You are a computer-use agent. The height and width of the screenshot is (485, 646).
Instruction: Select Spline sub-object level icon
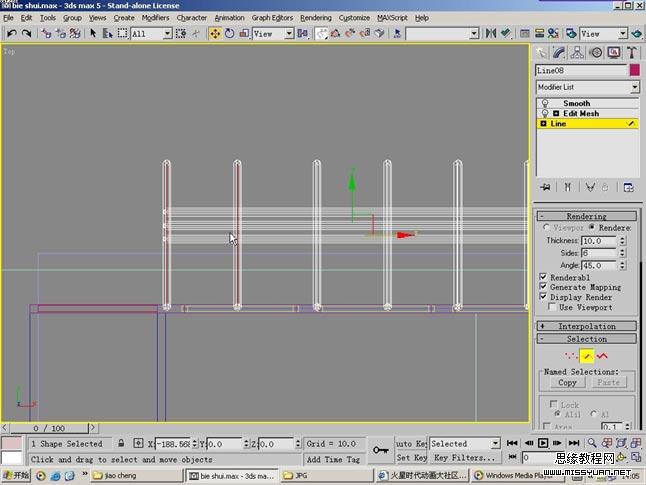coord(602,356)
